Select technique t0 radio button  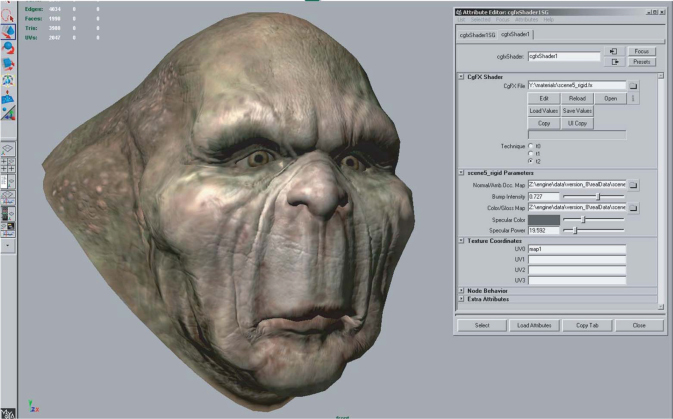[x=530, y=146]
